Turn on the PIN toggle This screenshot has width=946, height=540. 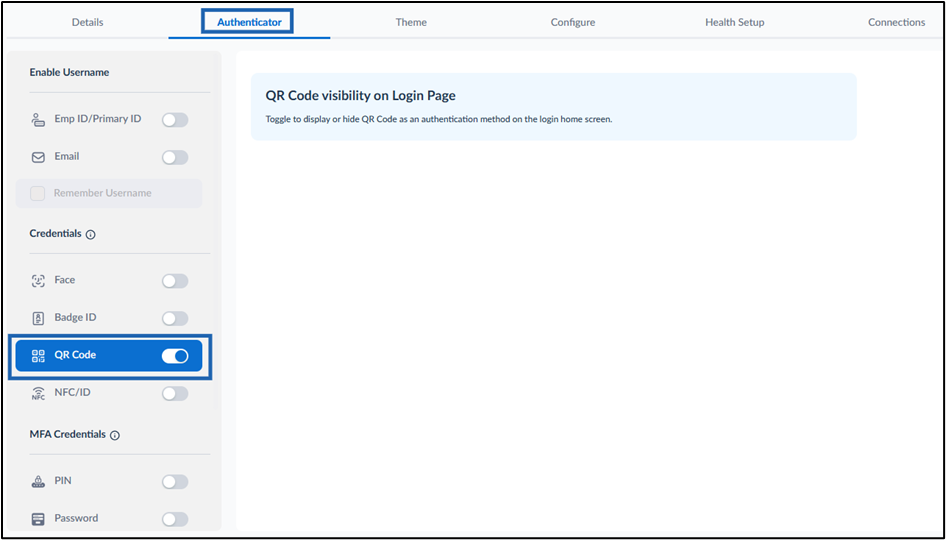coord(175,481)
